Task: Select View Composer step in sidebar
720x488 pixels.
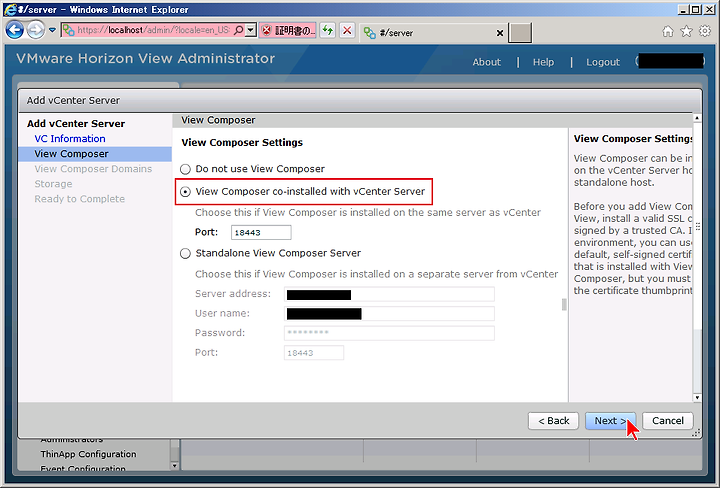Action: click(x=95, y=154)
